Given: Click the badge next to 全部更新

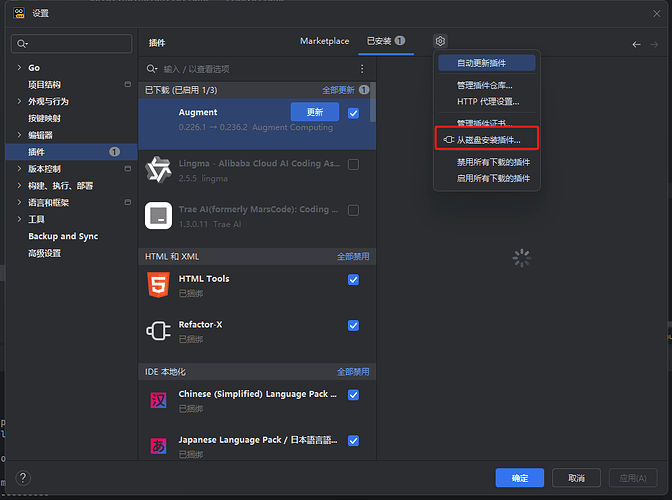Looking at the screenshot, I should click(x=364, y=90).
